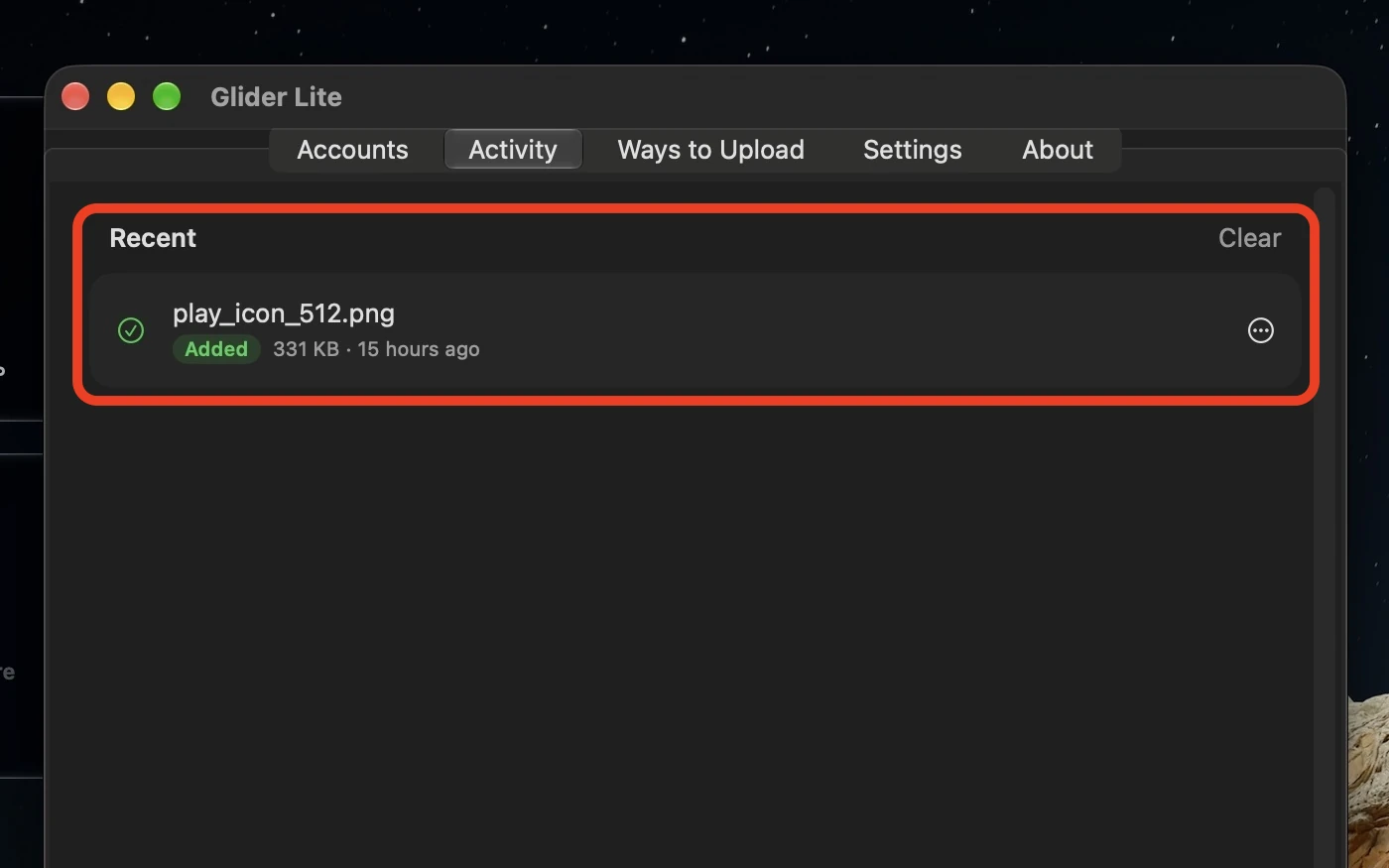Minimize the Glider Lite window

(121, 96)
